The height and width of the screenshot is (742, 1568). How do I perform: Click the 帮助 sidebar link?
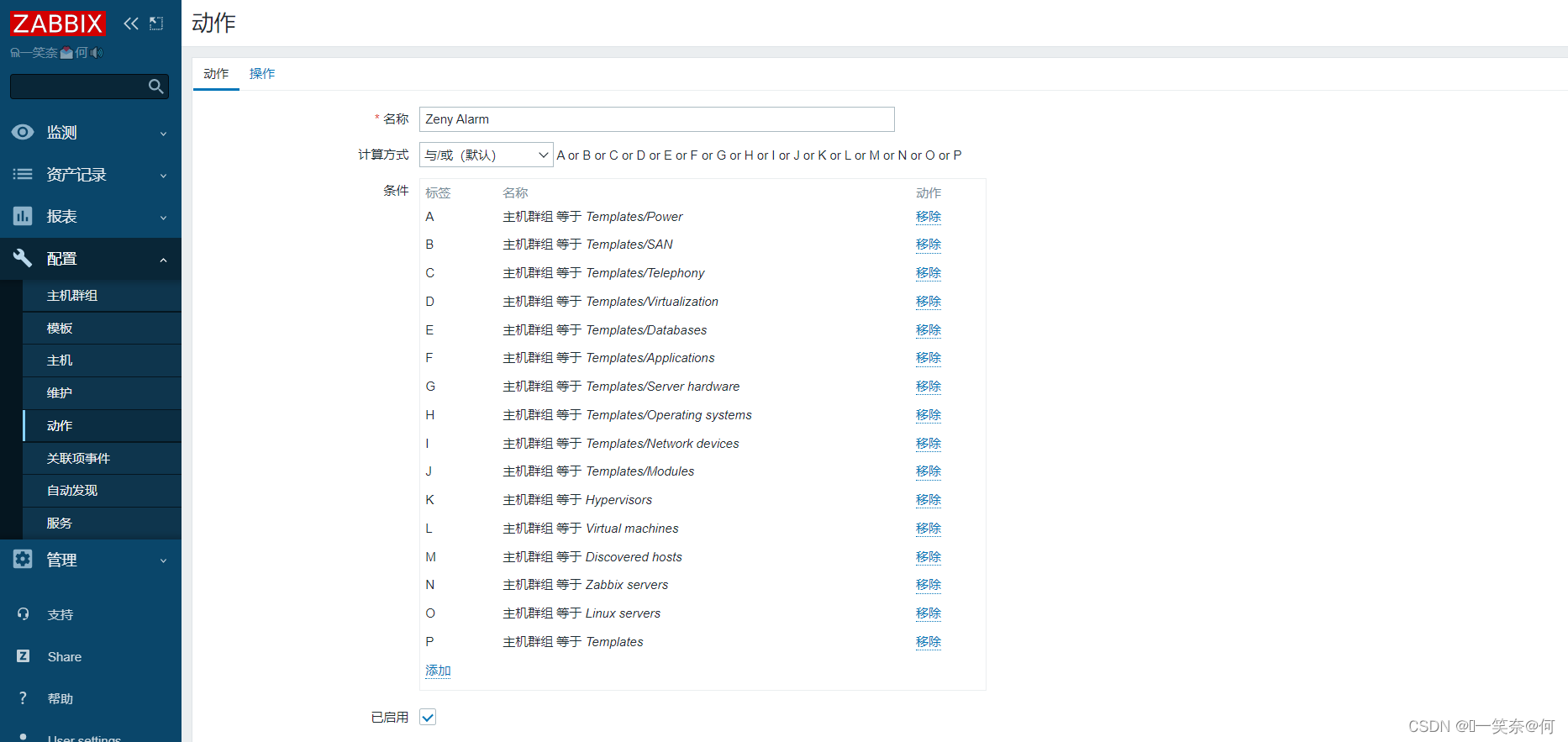pyautogui.click(x=61, y=698)
